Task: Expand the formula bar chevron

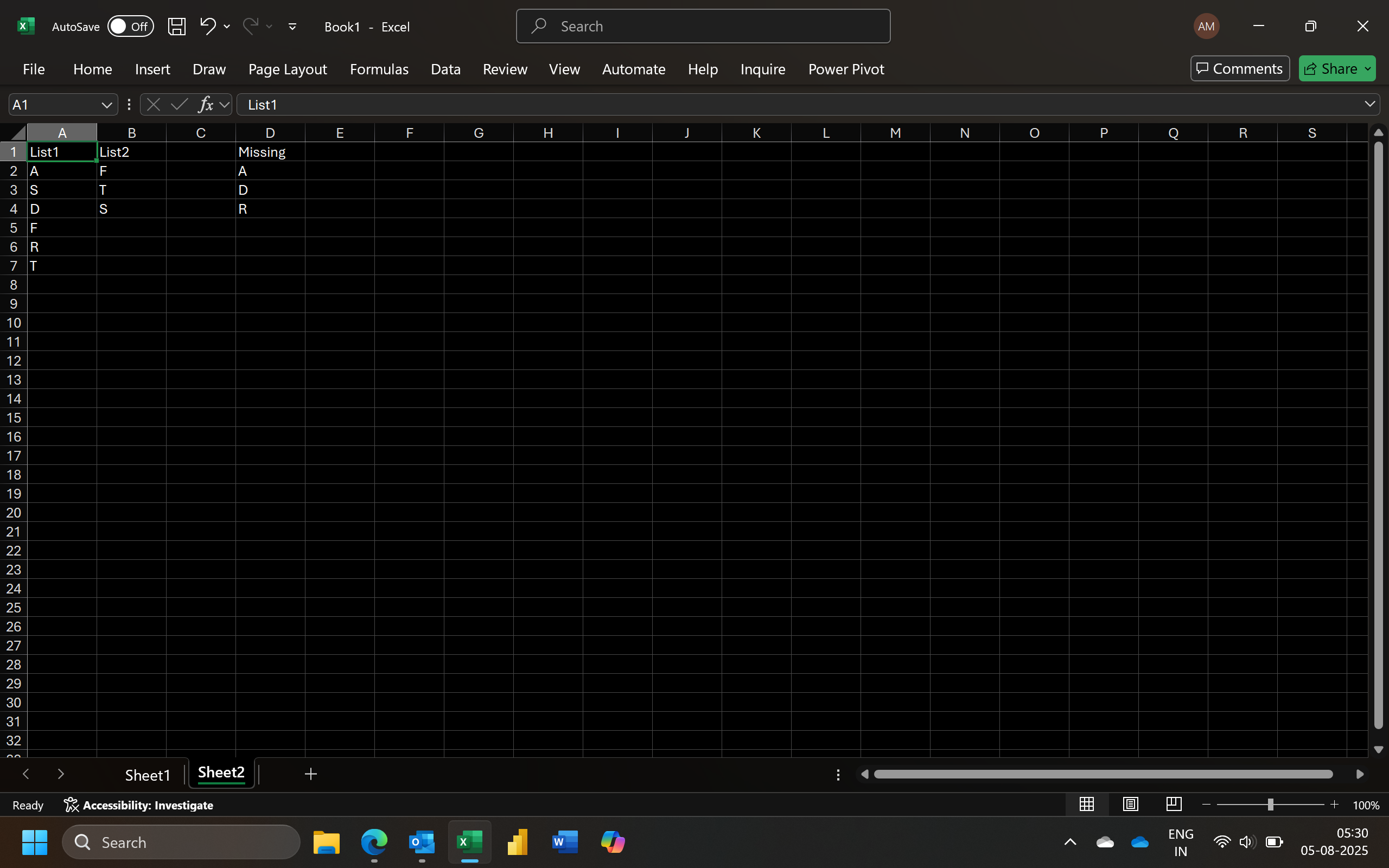Action: coord(1369,105)
